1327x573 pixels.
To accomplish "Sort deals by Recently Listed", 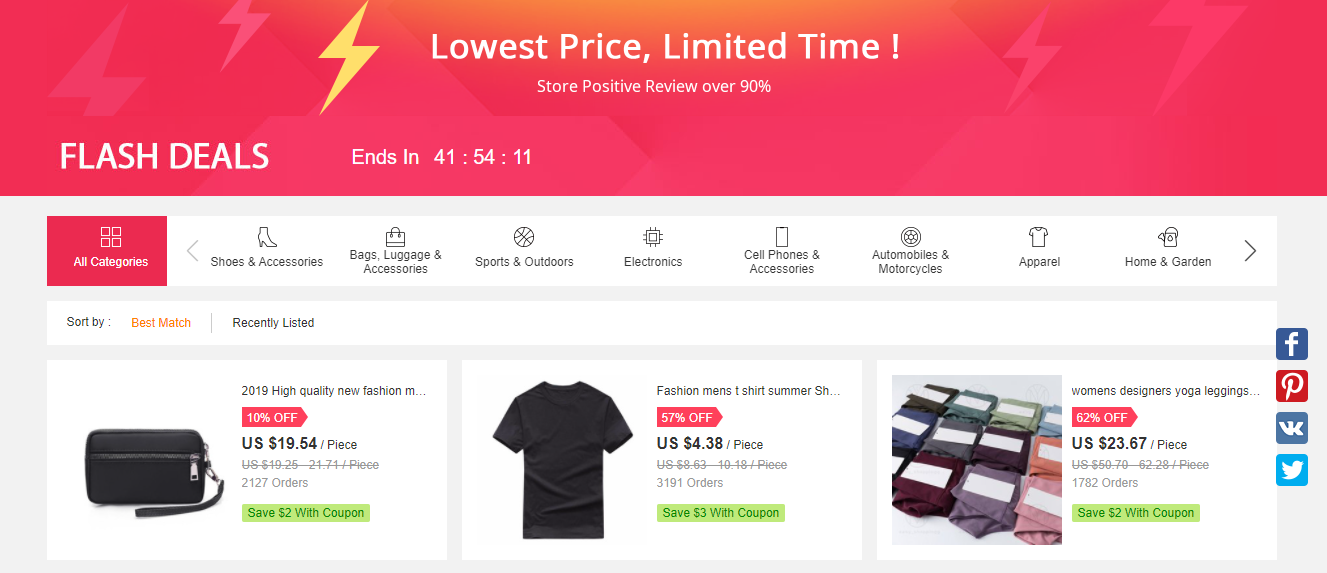I will click(273, 323).
